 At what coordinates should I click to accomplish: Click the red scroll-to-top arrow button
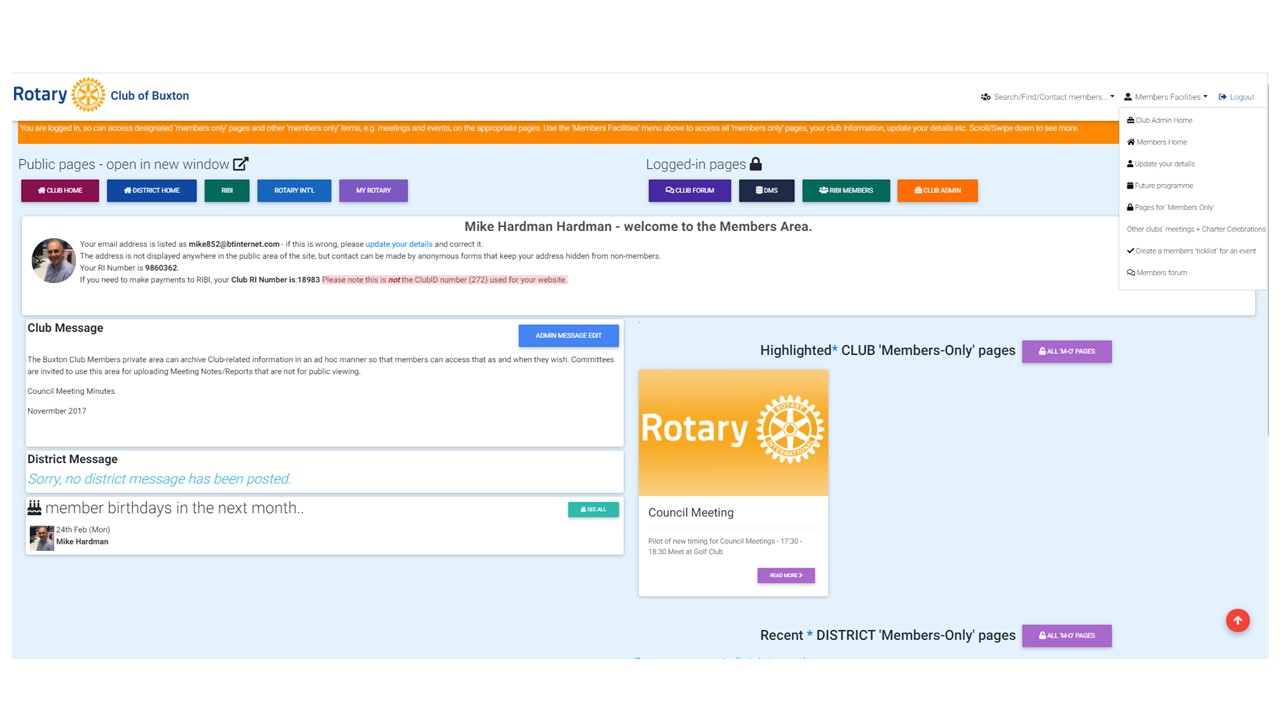[x=1237, y=621]
